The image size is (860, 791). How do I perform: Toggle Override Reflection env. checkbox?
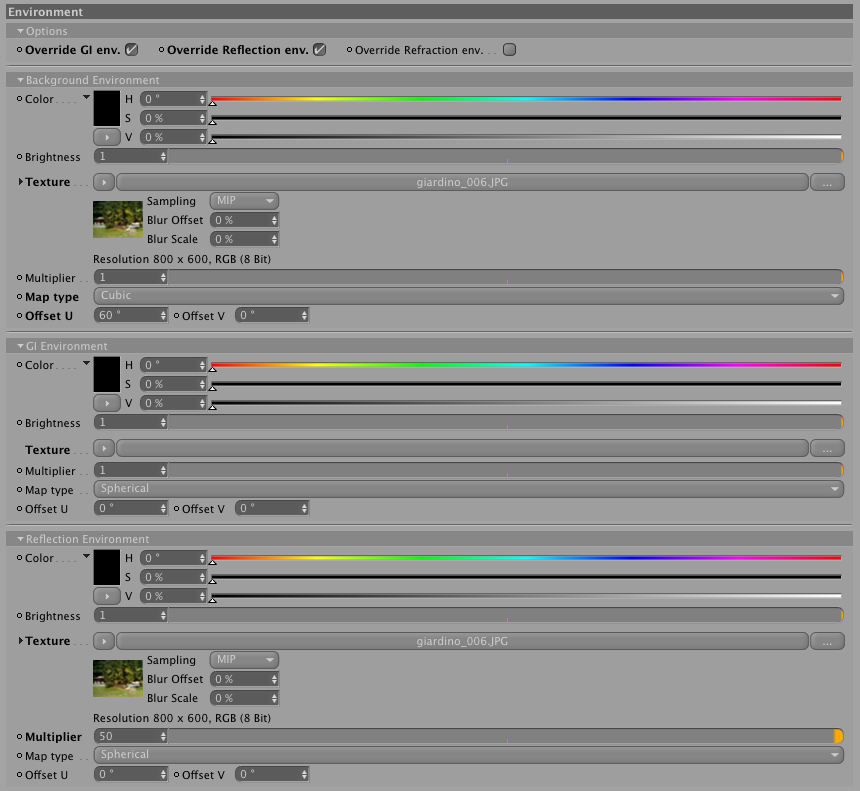[319, 50]
